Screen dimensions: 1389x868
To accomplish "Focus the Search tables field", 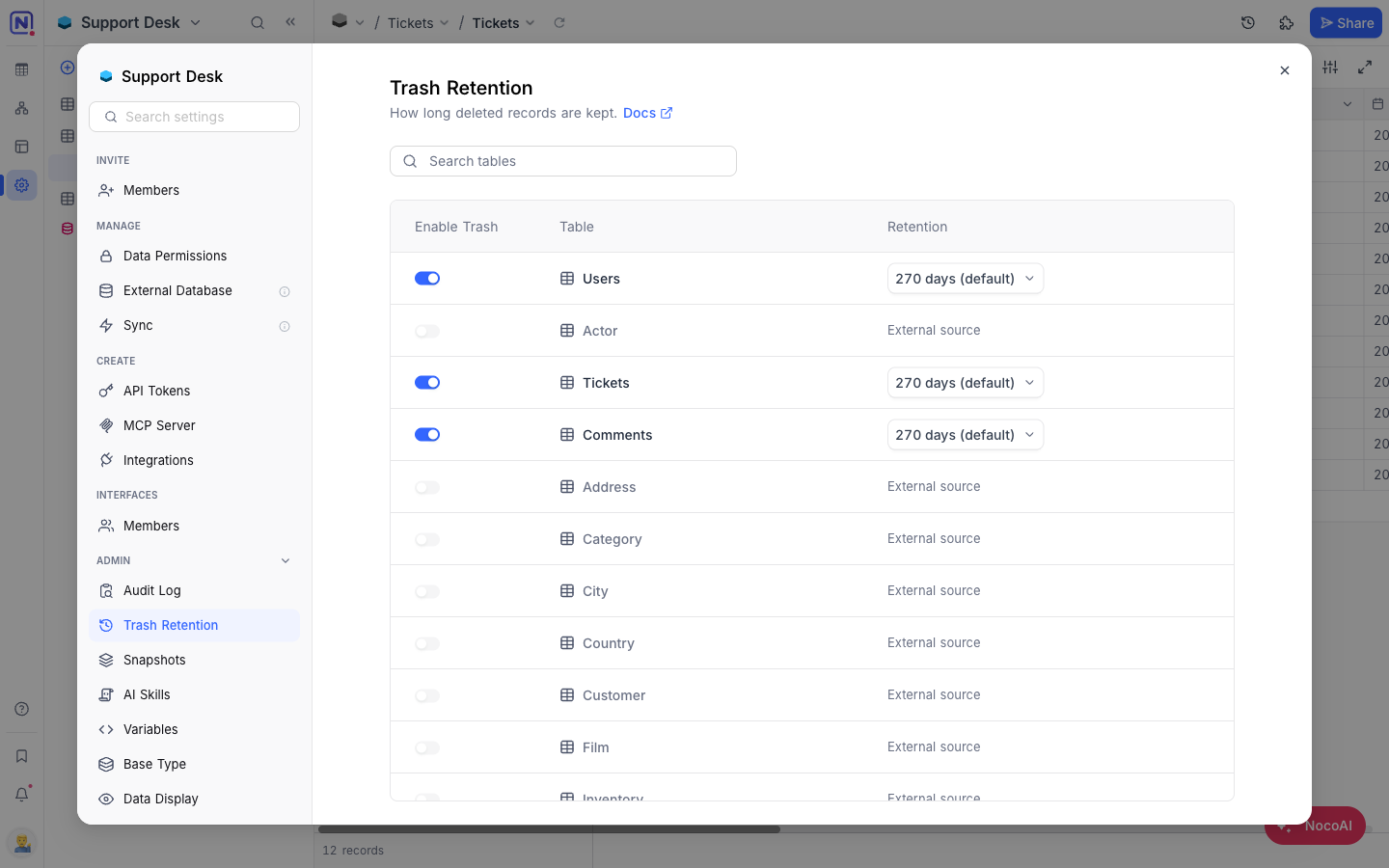I will [563, 161].
